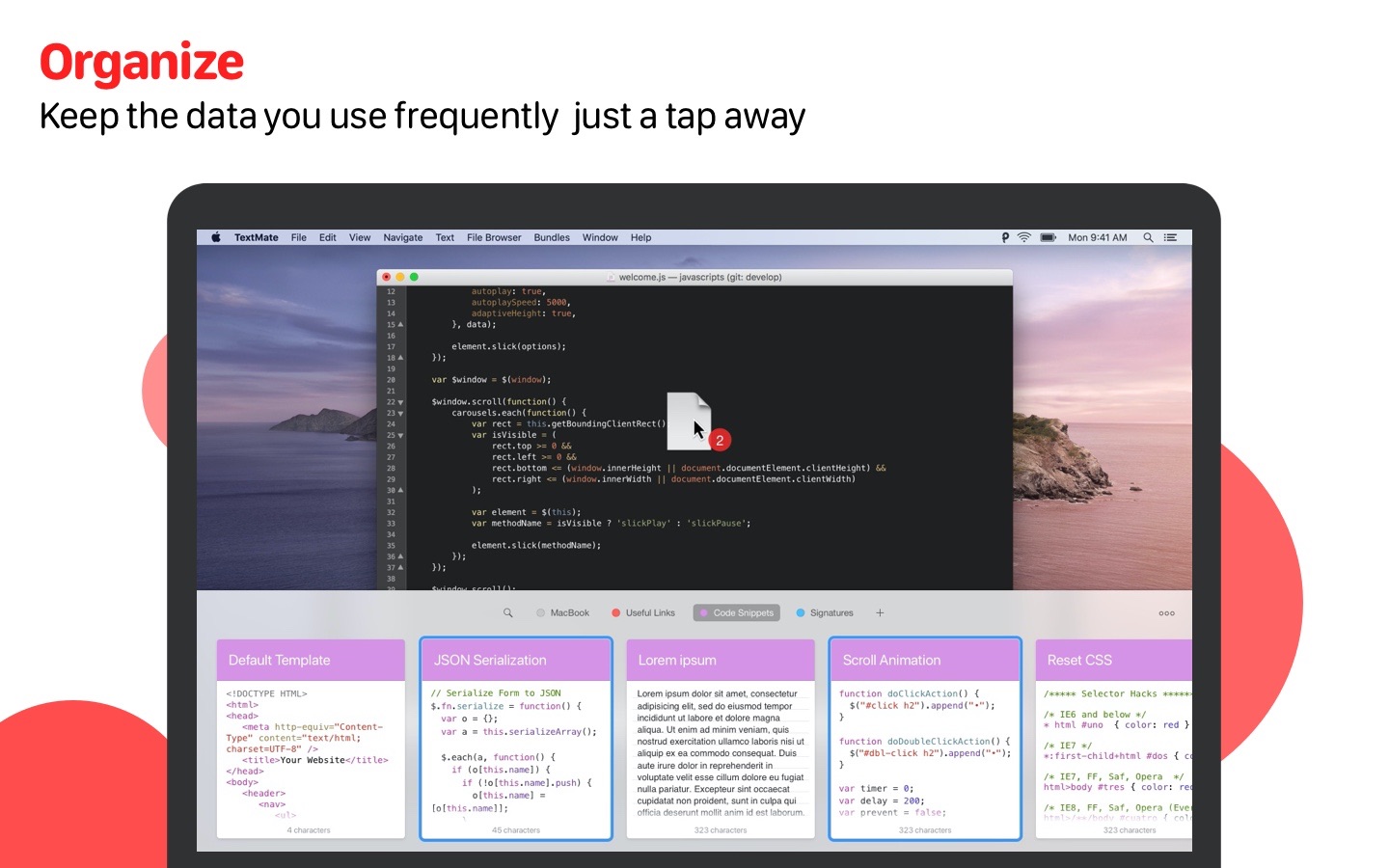
Task: Open search in the pinboard bar
Action: tap(508, 612)
